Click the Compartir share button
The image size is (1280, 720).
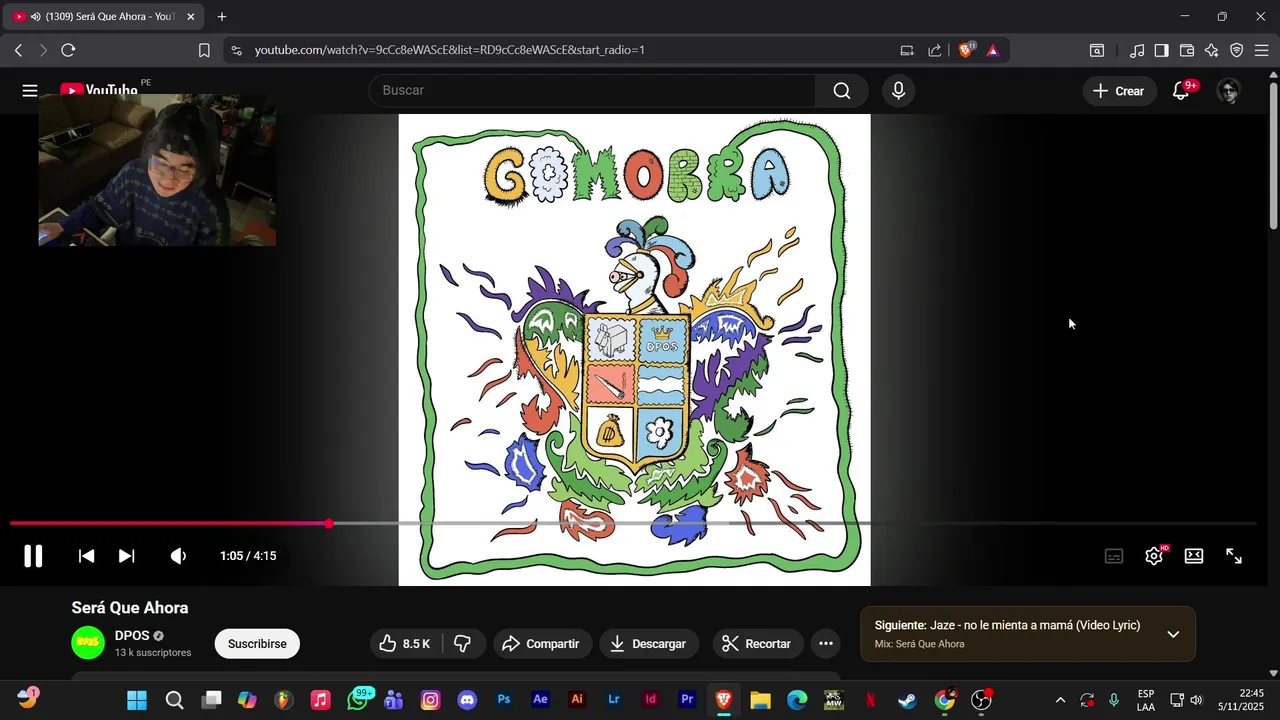pos(541,644)
